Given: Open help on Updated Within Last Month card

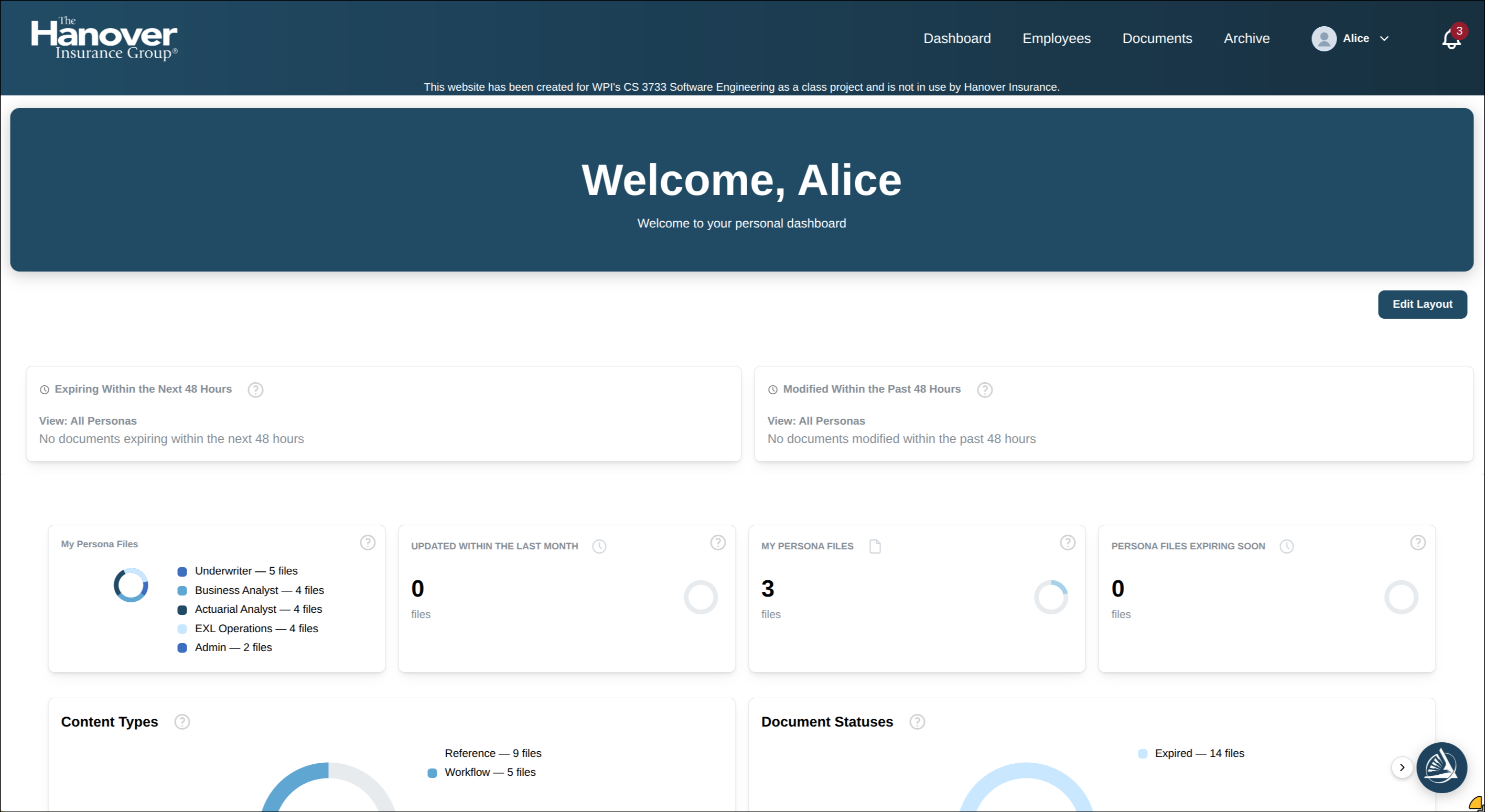Looking at the screenshot, I should [x=717, y=542].
